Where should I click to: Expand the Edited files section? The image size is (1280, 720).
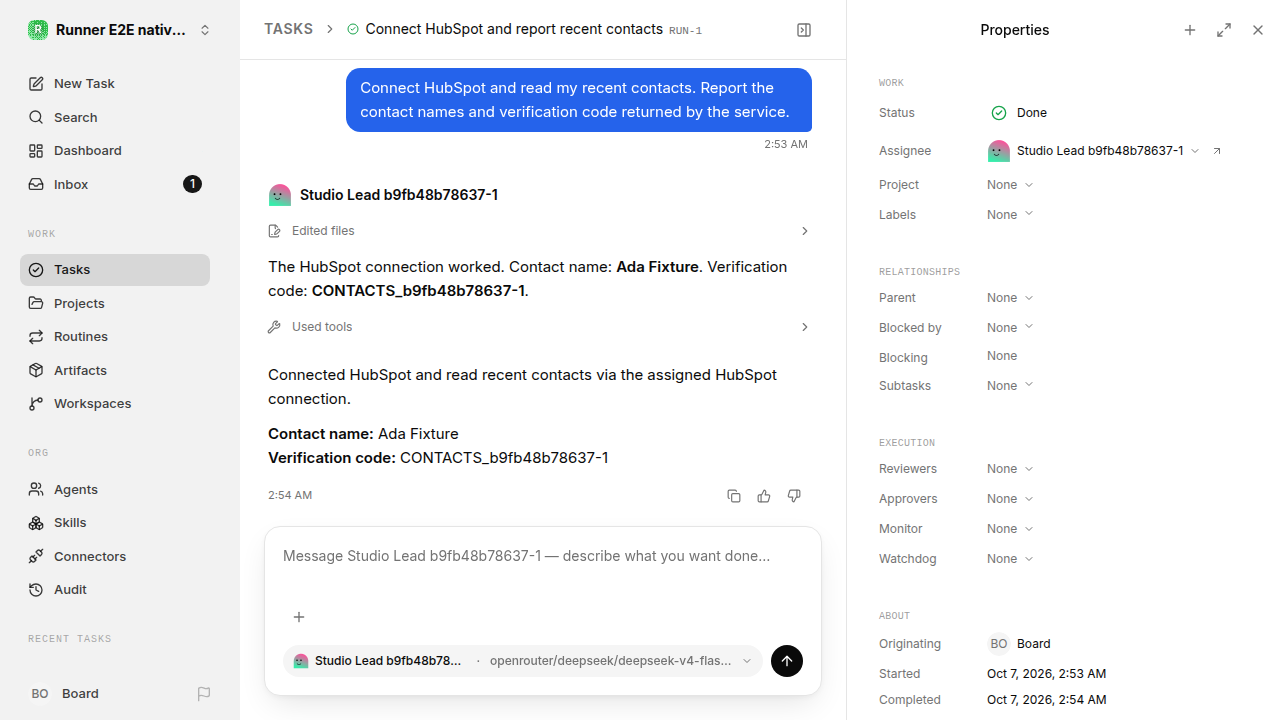click(x=539, y=231)
